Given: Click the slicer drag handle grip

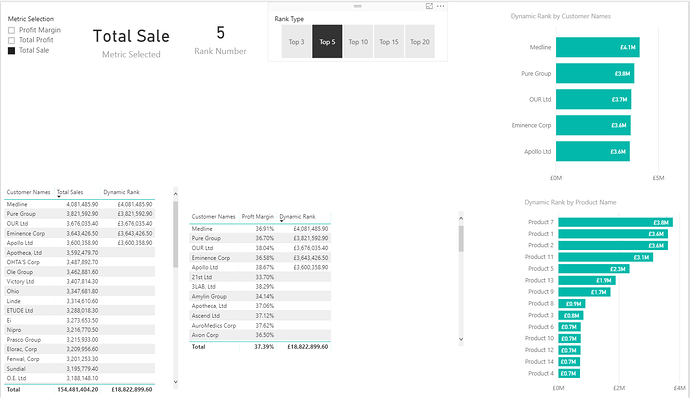Looking at the screenshot, I should (x=358, y=6).
